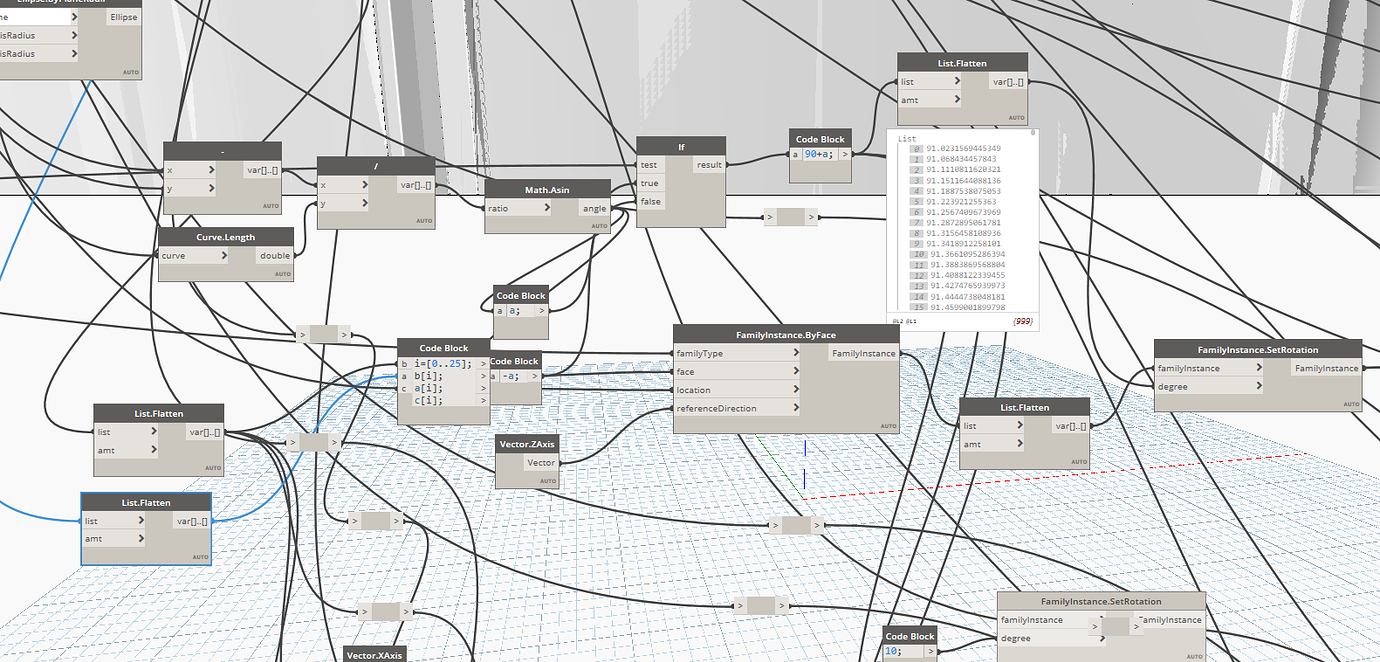Open the dropdown field on the EllipseByPlaneRadii node
Screen dimensions: 1380x662
(35, 16)
